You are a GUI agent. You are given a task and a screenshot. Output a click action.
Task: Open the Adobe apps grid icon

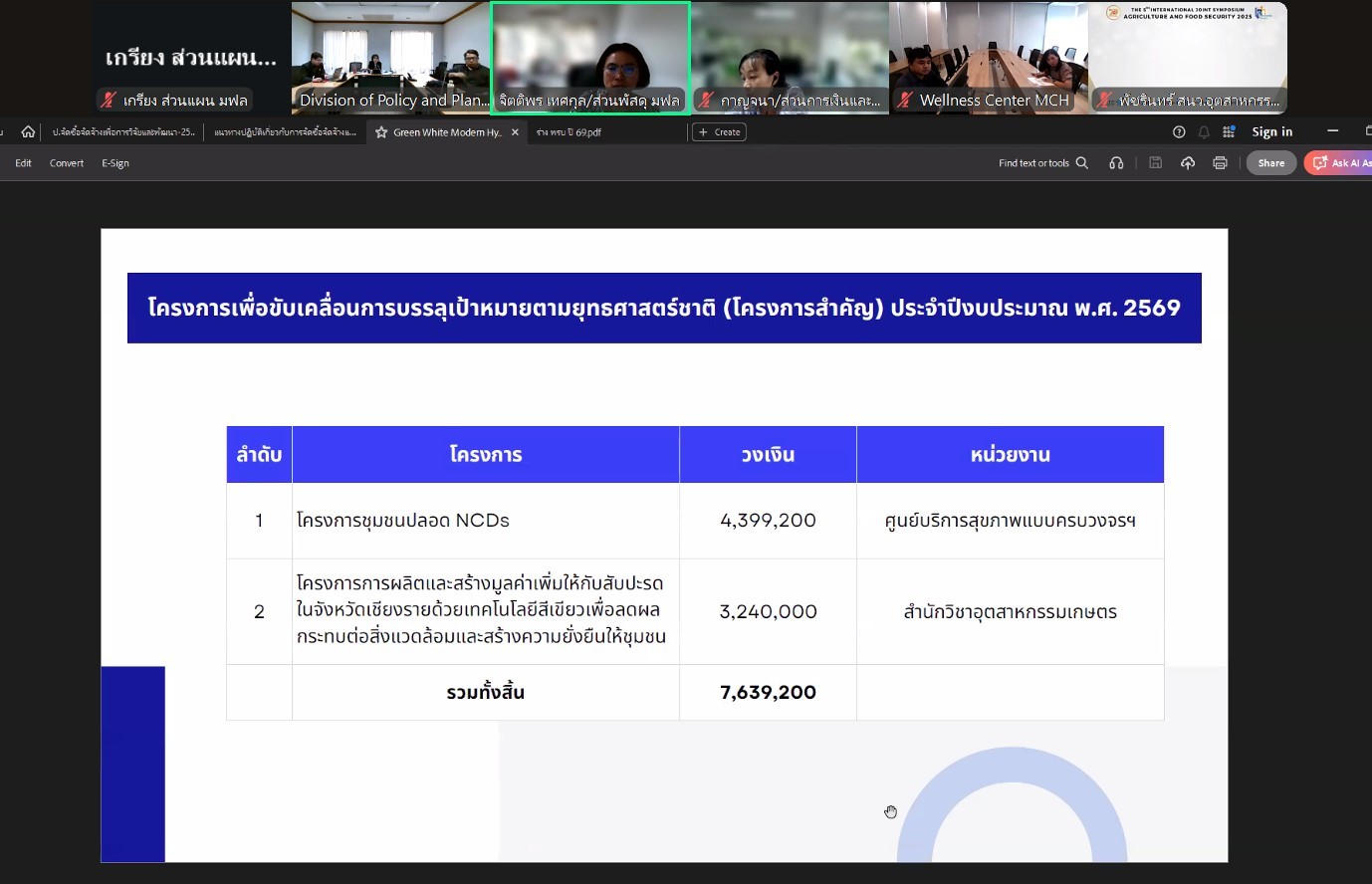tap(1229, 131)
